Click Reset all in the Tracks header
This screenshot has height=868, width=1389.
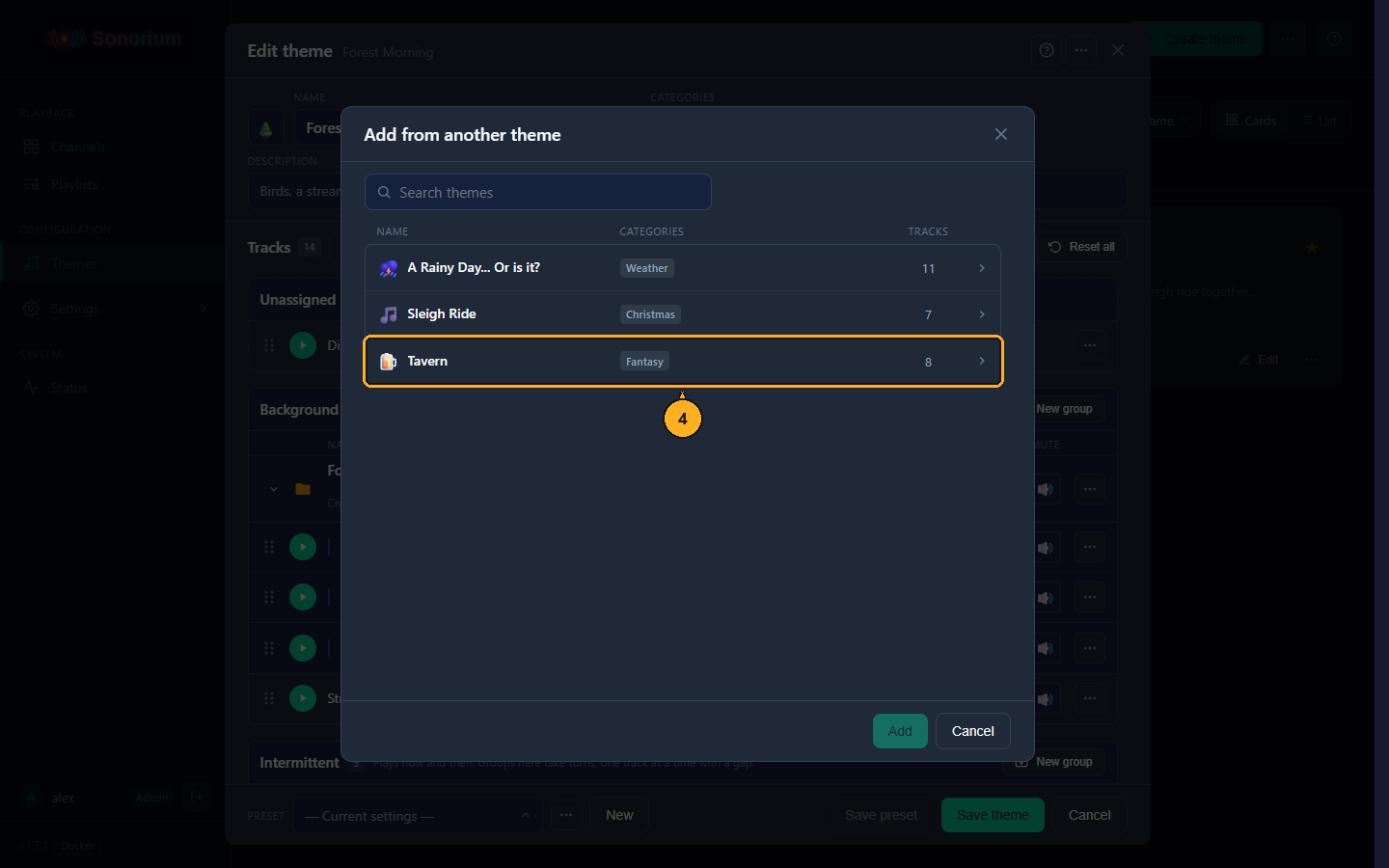click(x=1081, y=247)
